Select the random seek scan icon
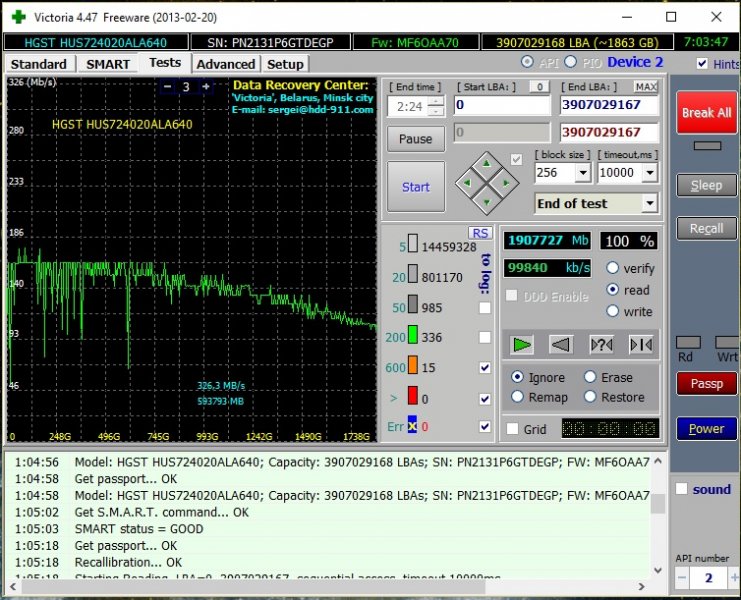The width and height of the screenshot is (741, 600). click(x=601, y=345)
